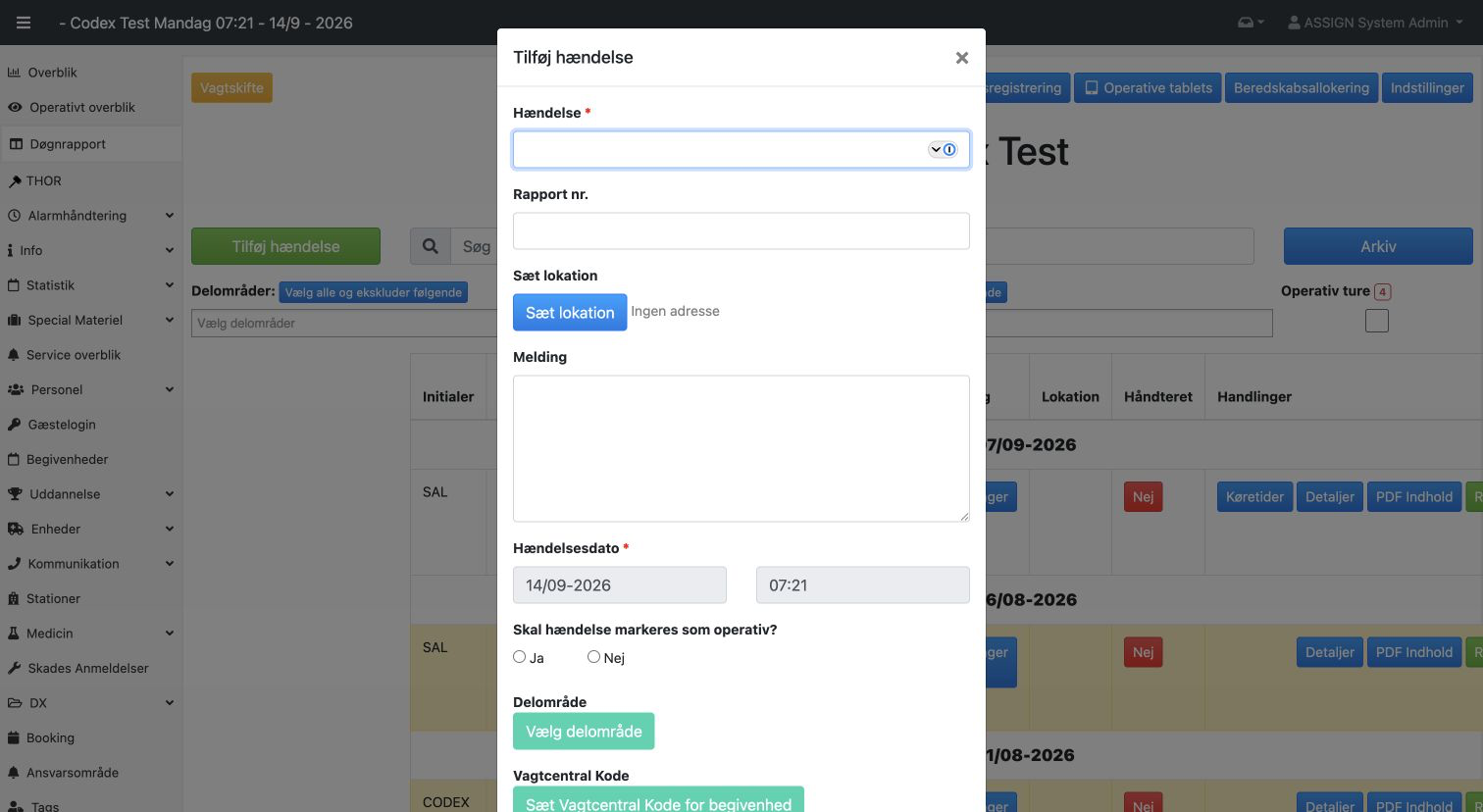Click the magnifying glass search icon

pos(430,247)
